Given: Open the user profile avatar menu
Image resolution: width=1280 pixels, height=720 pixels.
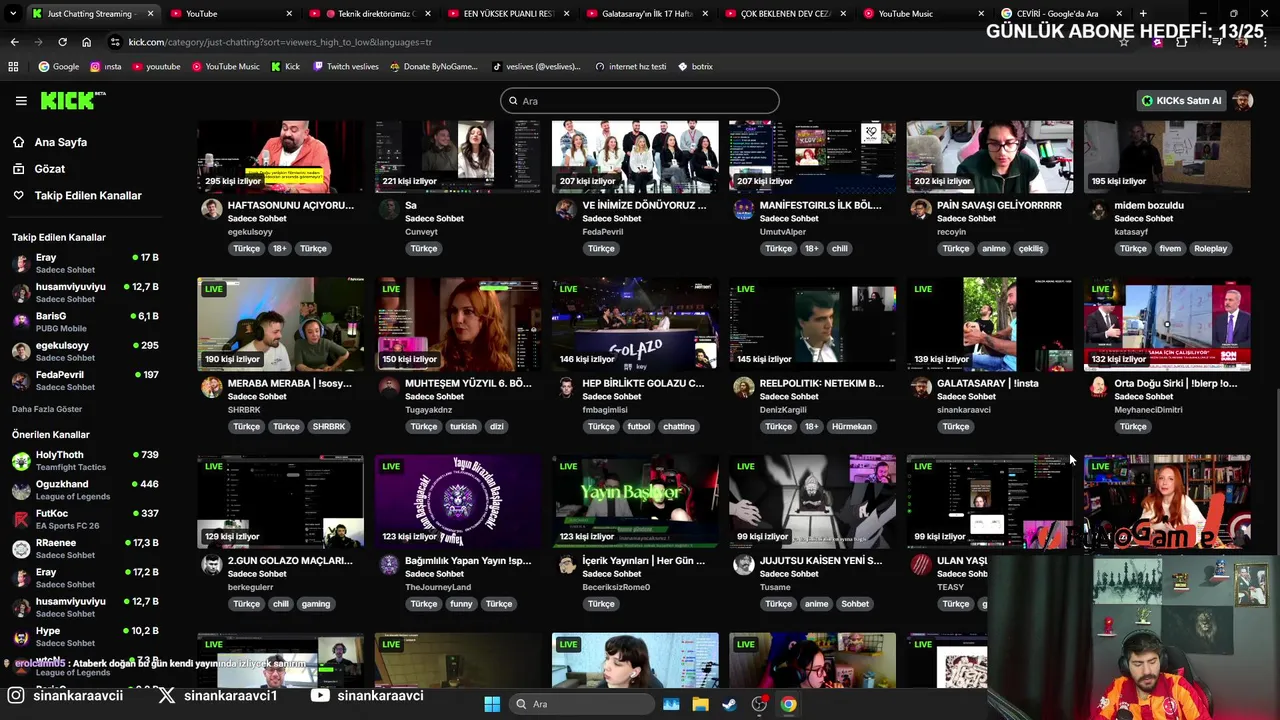Looking at the screenshot, I should click(x=1243, y=100).
